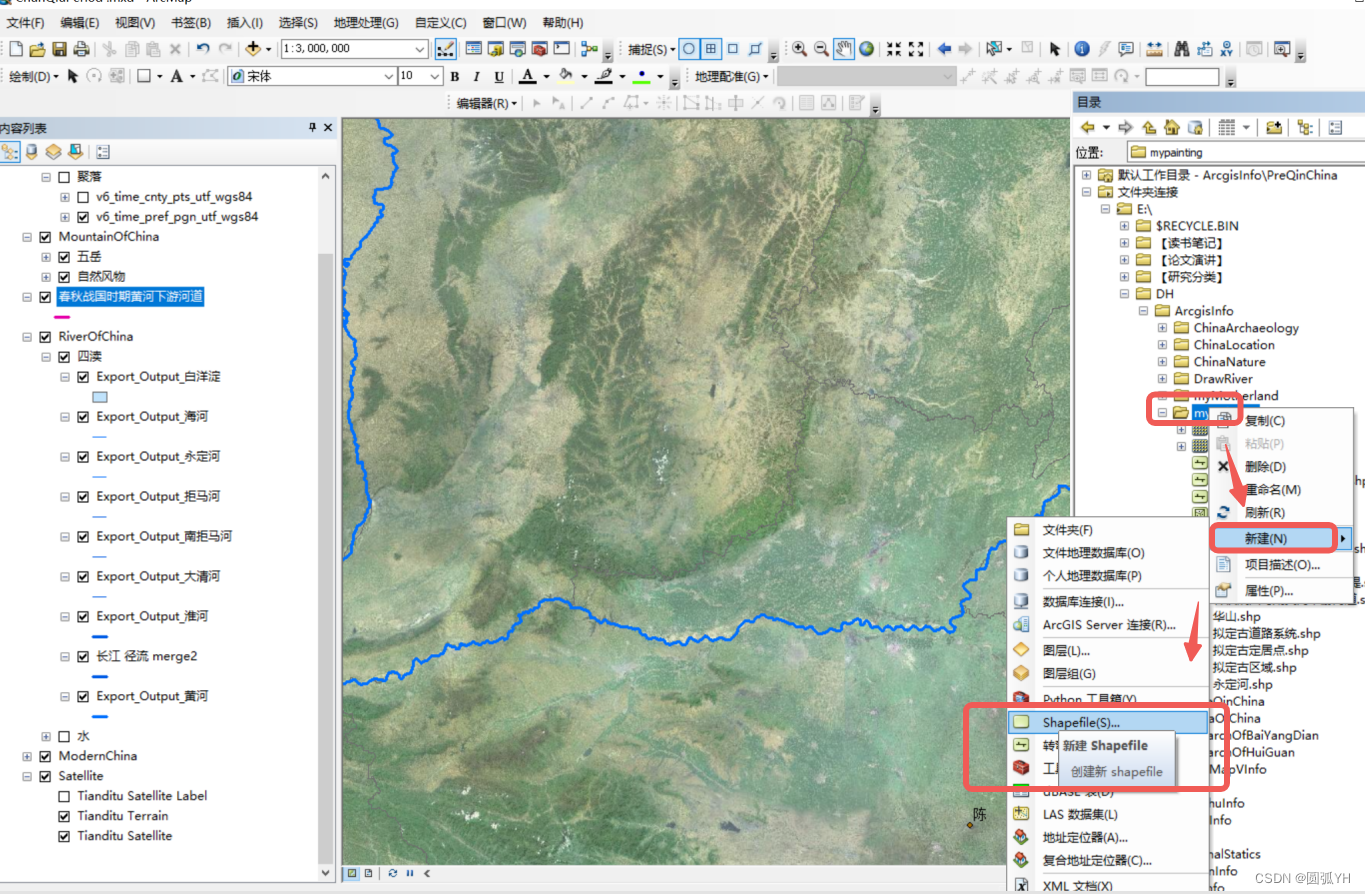Save the map with the floppy disk icon

tap(59, 48)
